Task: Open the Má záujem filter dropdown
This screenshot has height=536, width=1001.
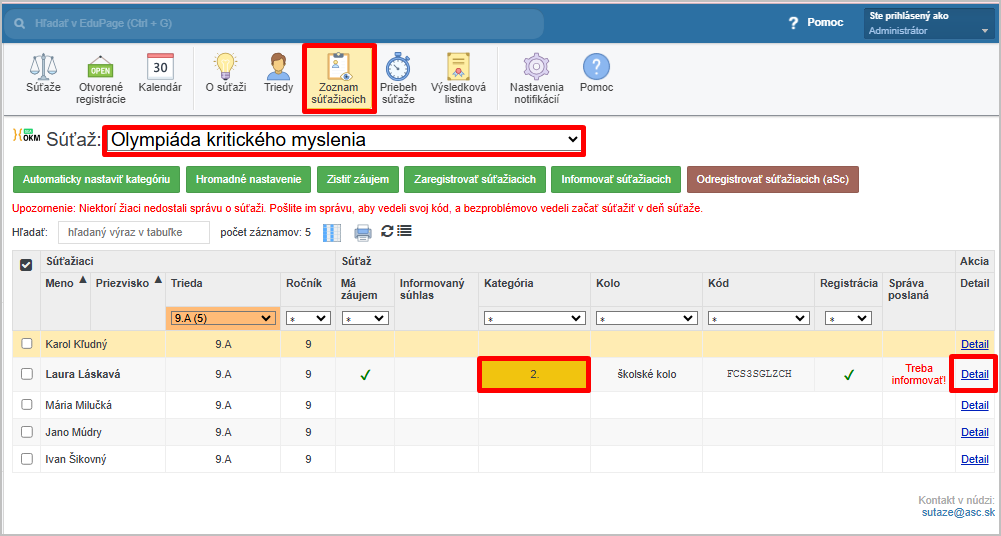Action: pos(365,318)
